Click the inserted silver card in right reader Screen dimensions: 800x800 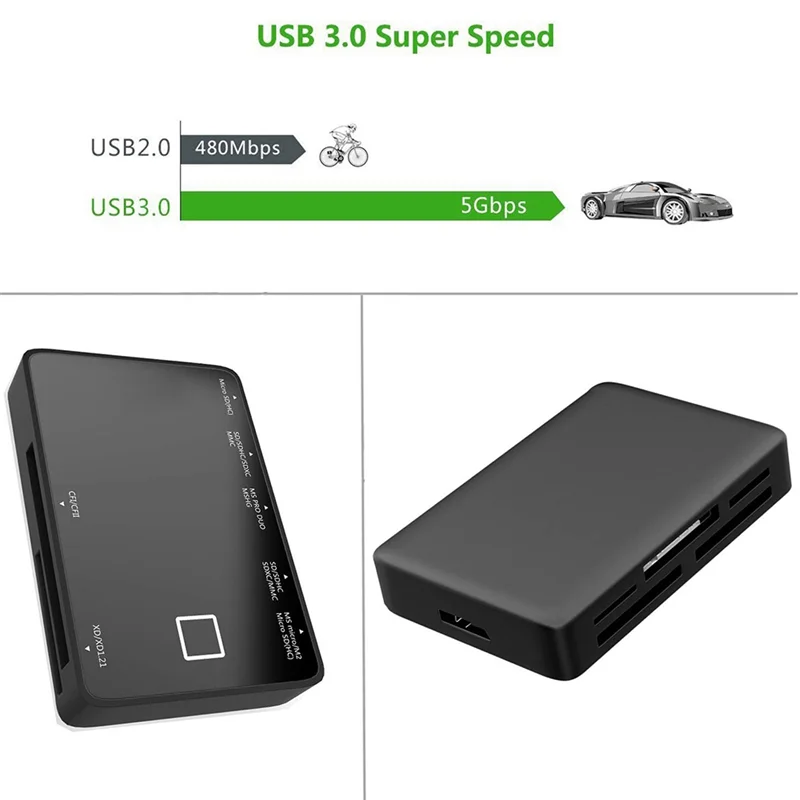click(671, 546)
